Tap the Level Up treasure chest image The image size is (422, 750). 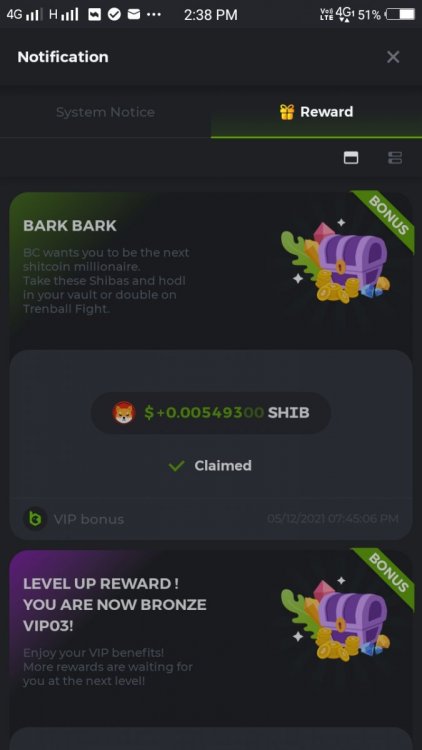click(335, 619)
